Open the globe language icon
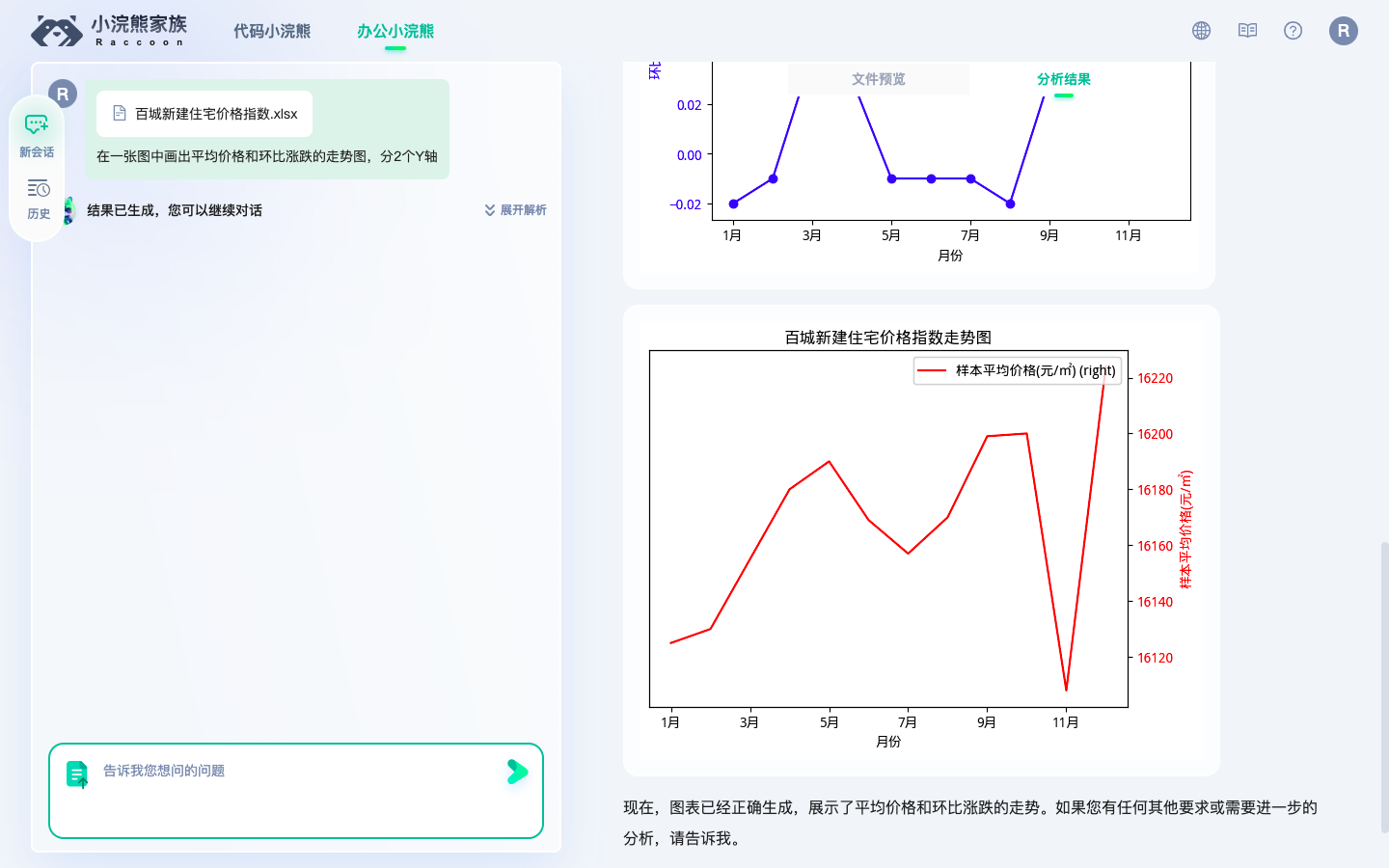Viewport: 1389px width, 868px height. coord(1200,30)
